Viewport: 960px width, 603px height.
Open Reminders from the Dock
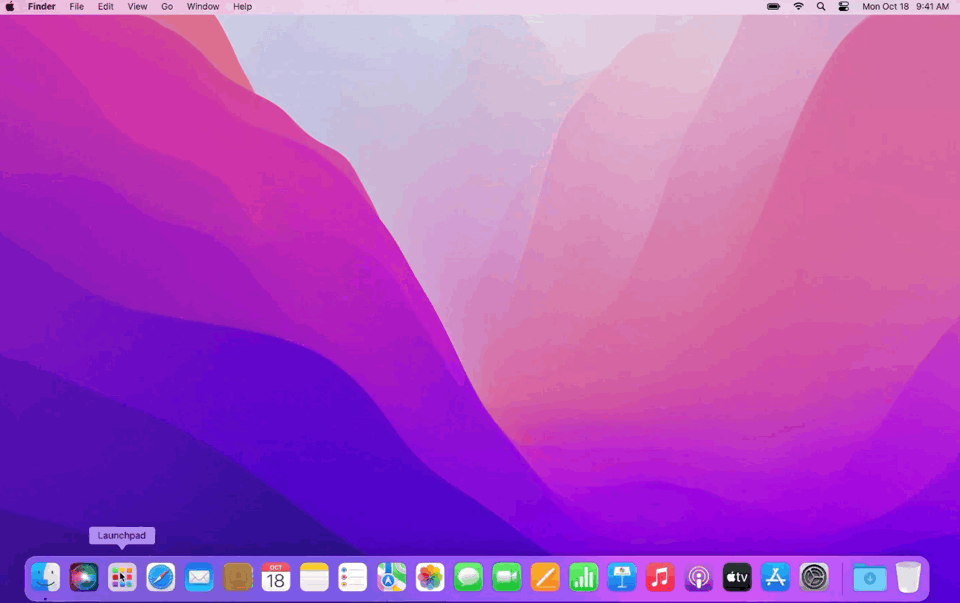(353, 577)
